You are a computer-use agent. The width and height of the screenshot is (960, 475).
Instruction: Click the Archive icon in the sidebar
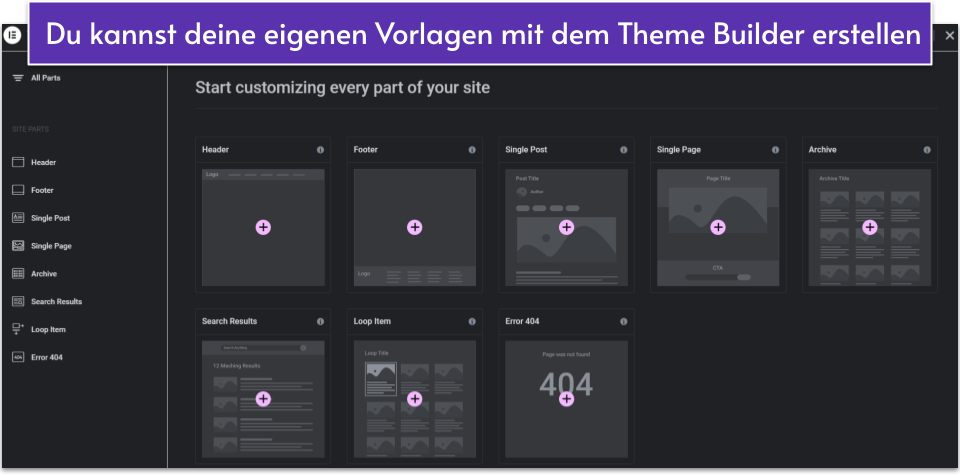point(18,274)
